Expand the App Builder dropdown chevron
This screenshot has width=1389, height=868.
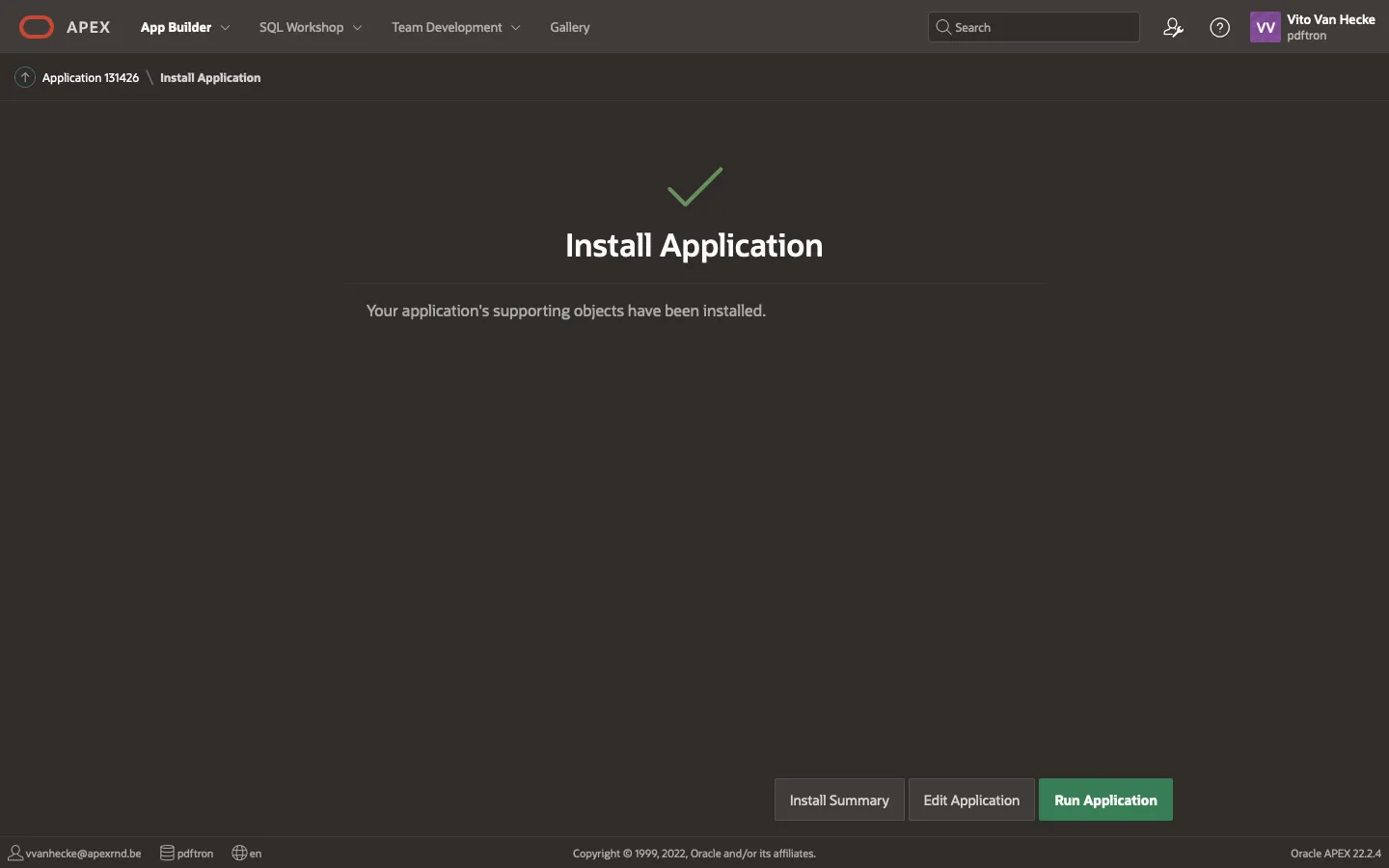pyautogui.click(x=226, y=28)
